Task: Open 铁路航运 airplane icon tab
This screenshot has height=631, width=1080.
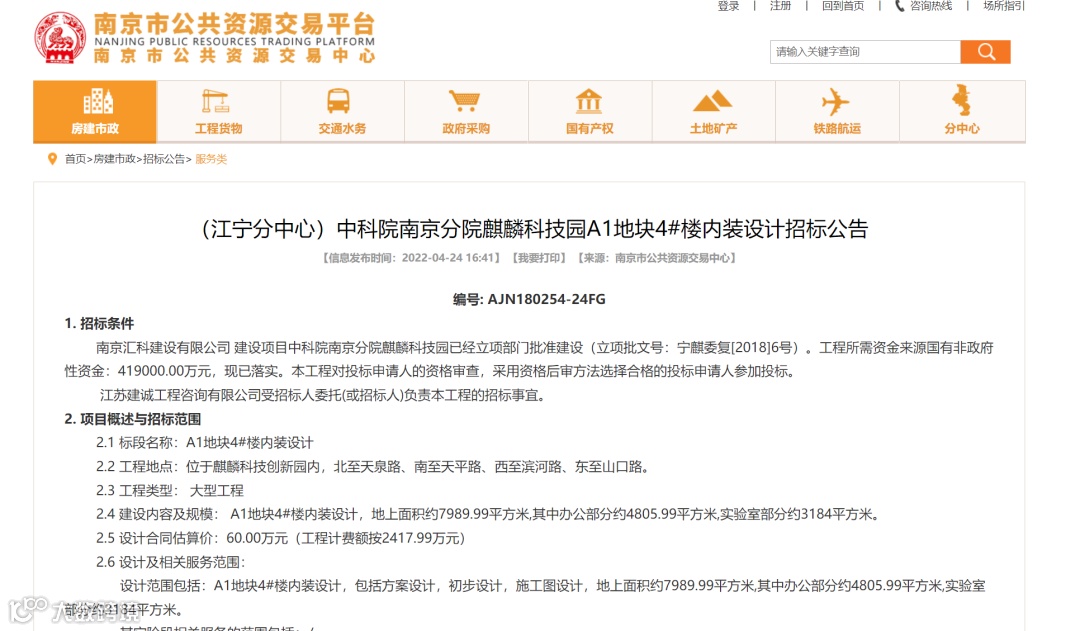Action: coord(837,111)
